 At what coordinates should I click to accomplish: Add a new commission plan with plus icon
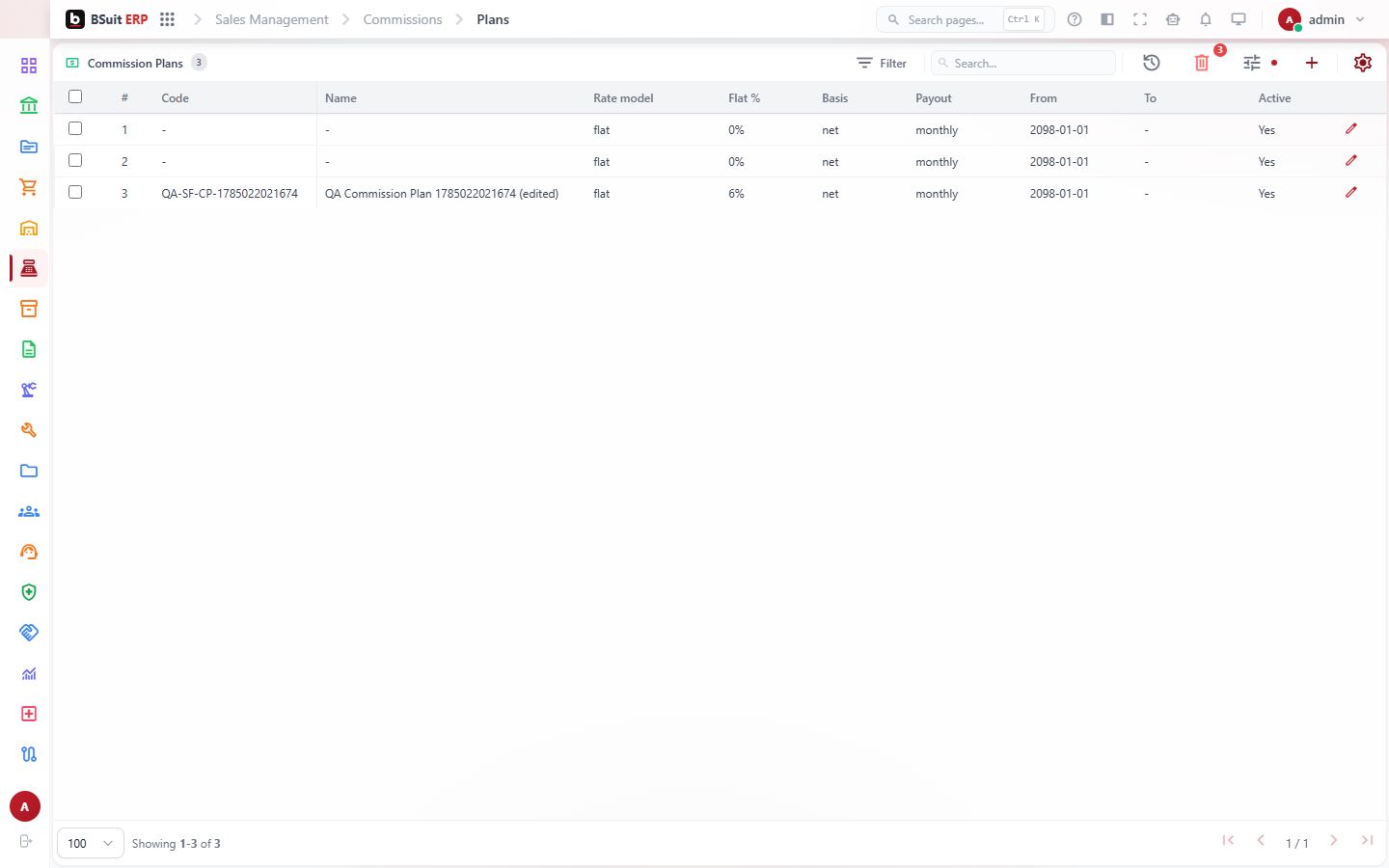pos(1312,63)
